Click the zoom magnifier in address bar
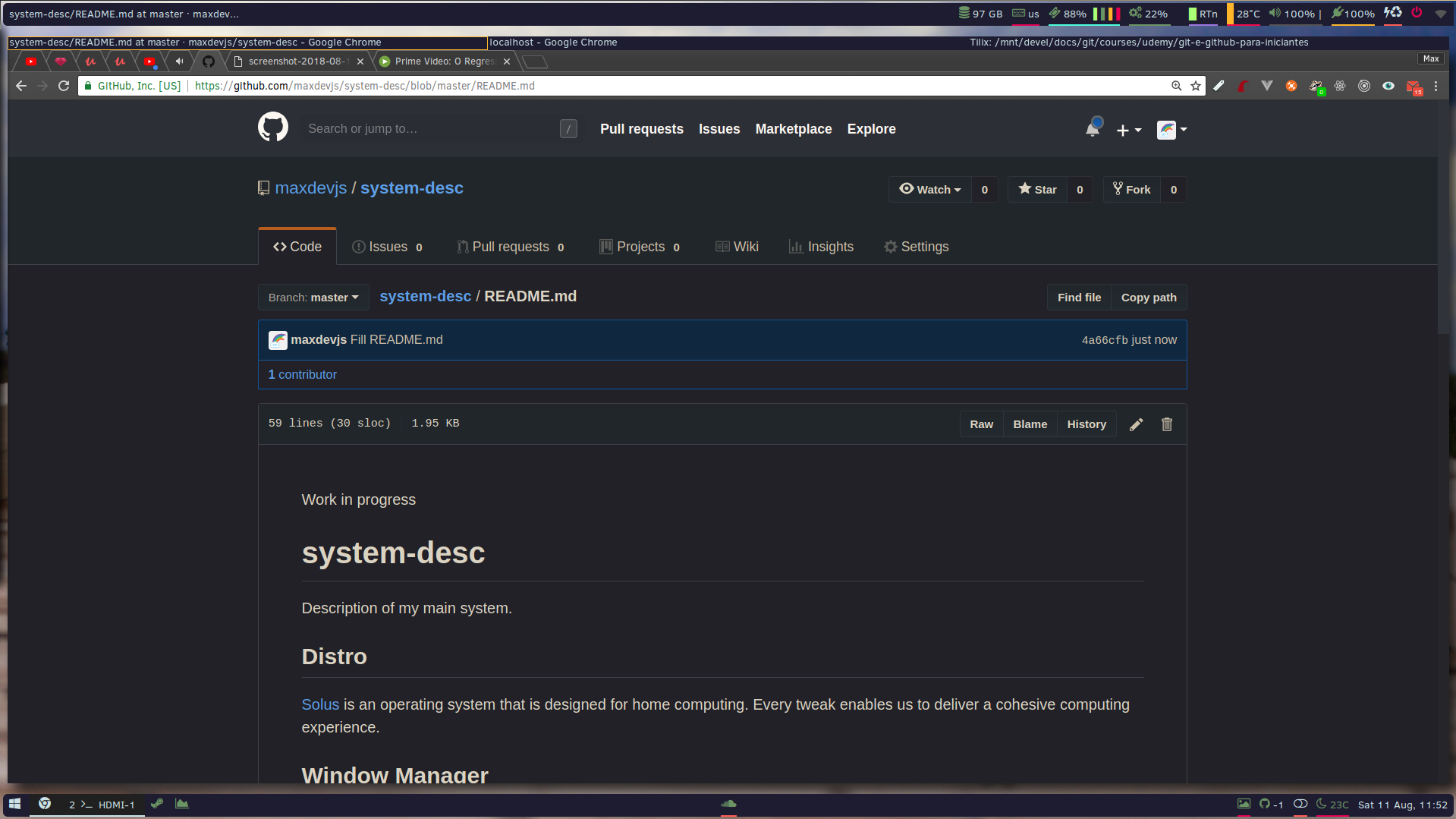The image size is (1456, 819). pyautogui.click(x=1176, y=86)
